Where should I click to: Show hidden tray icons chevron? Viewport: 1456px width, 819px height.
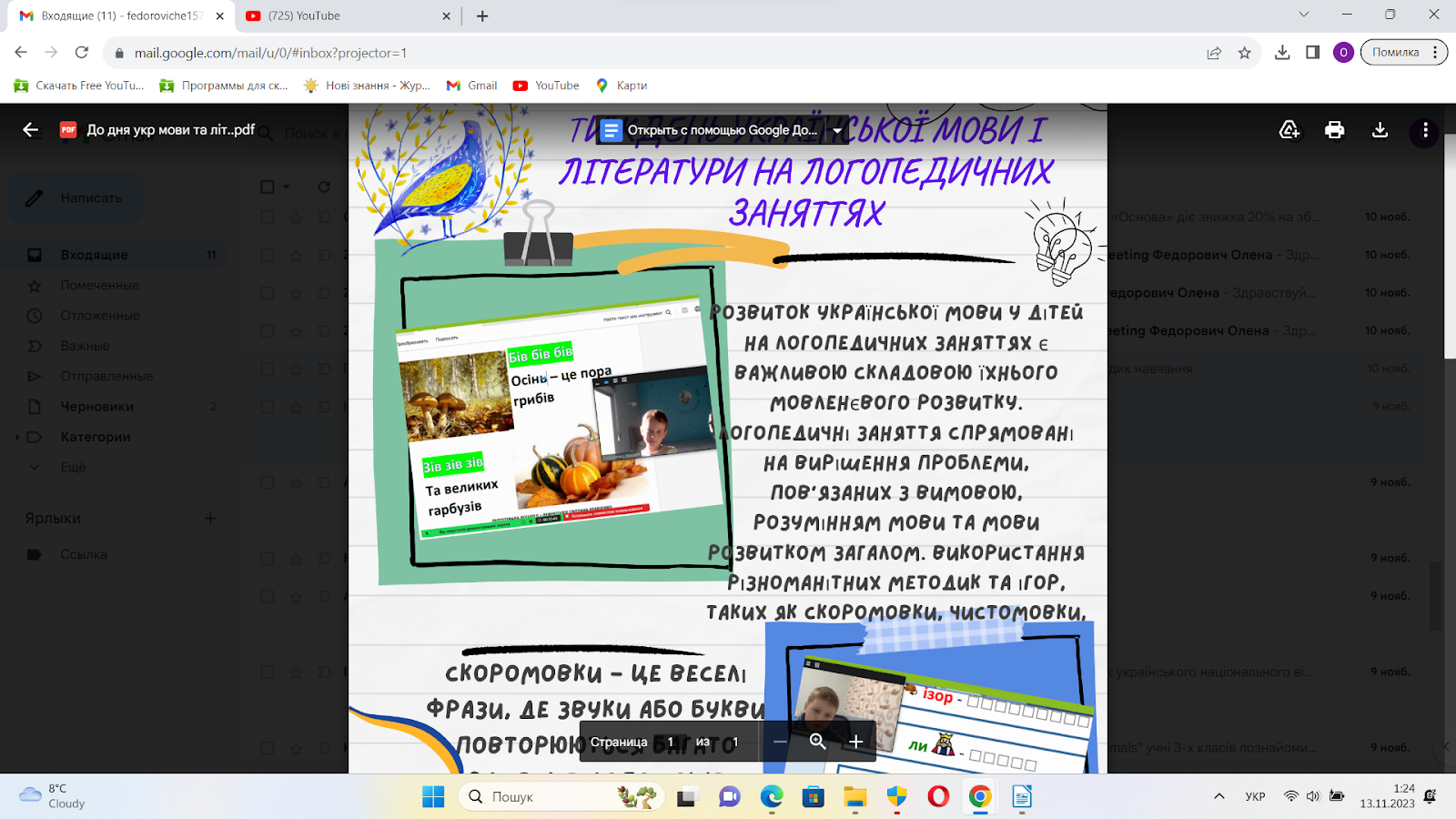1218,797
